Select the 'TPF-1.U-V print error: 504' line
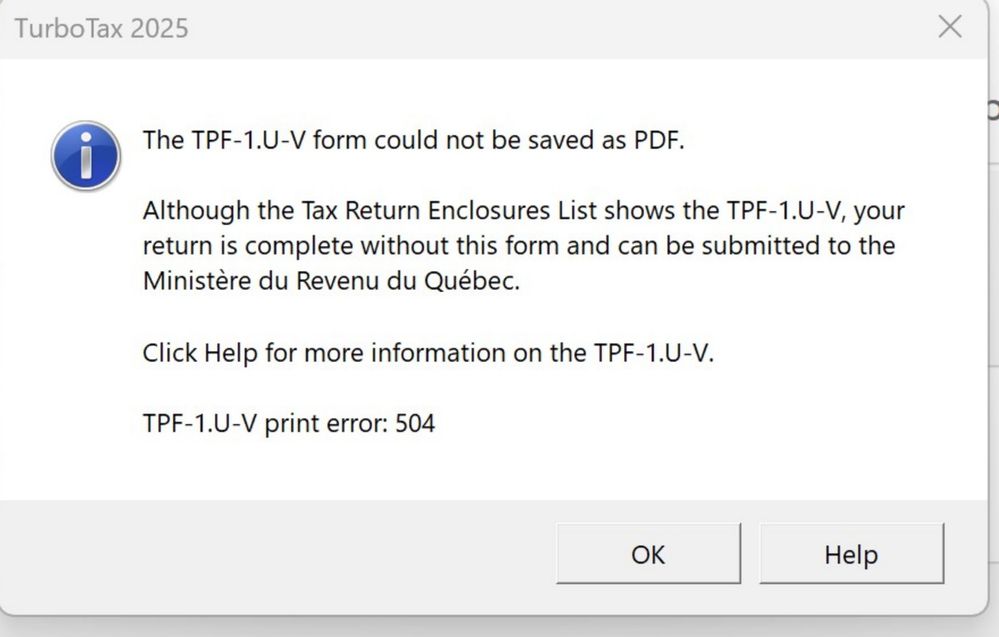 coord(287,423)
